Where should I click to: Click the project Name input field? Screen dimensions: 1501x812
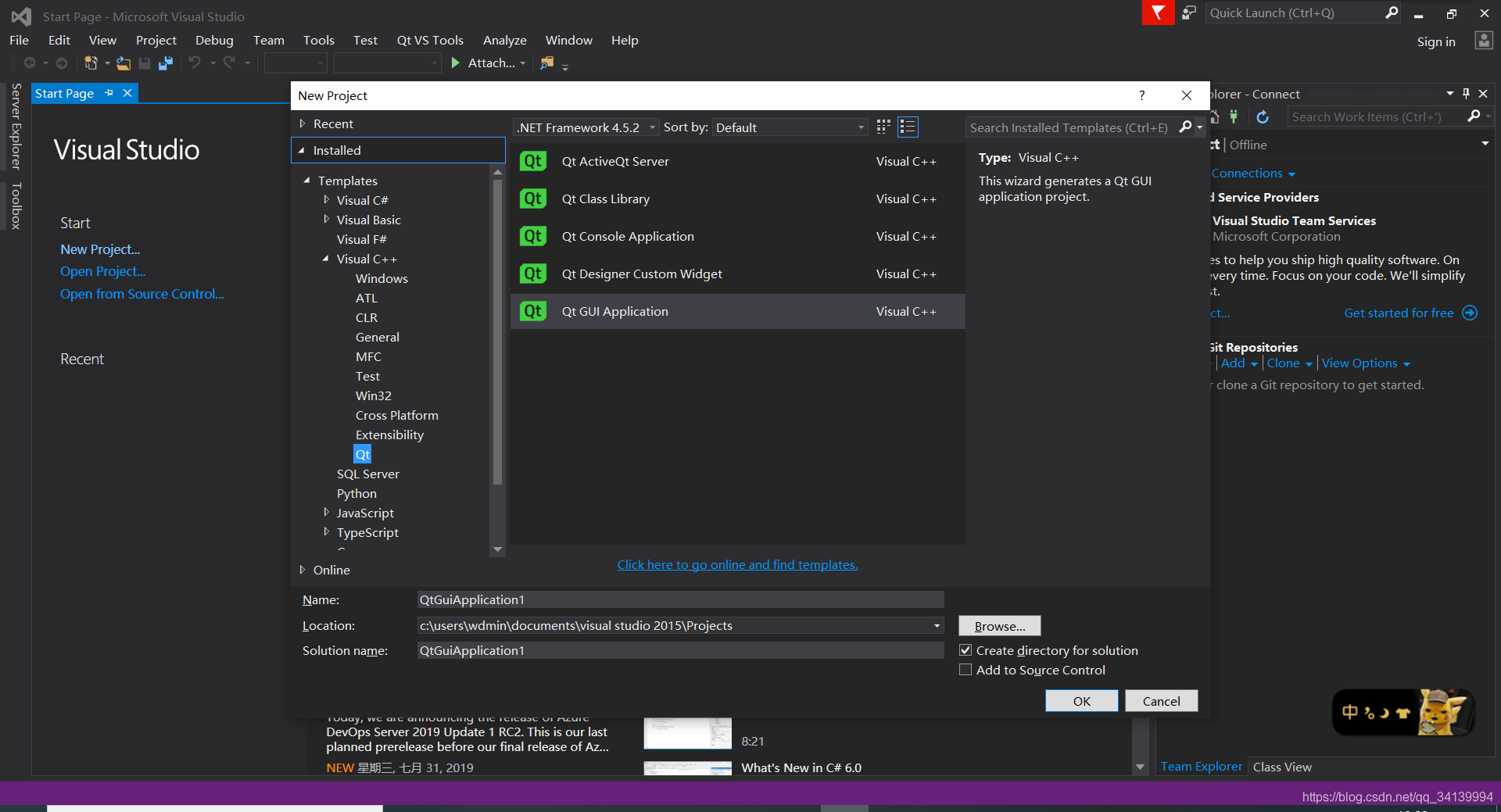point(681,599)
